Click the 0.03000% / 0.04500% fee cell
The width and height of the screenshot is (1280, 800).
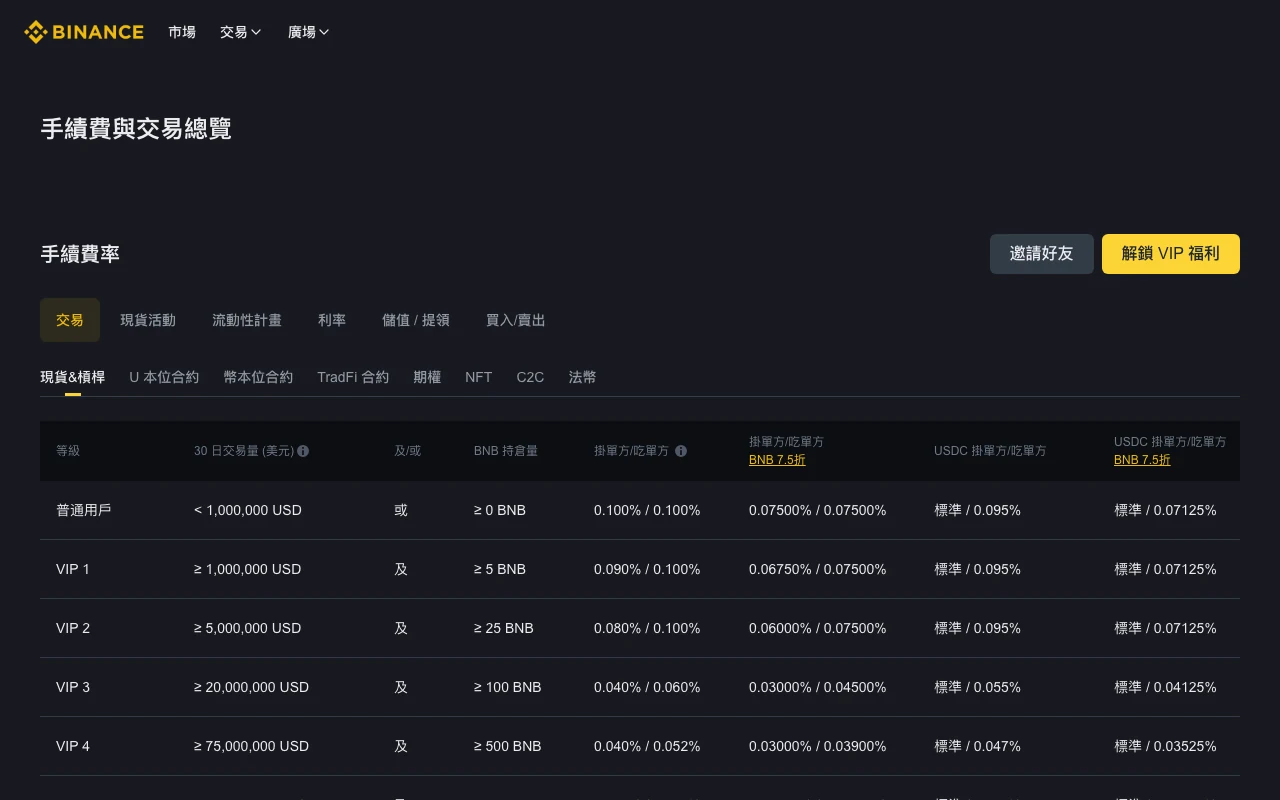817,687
